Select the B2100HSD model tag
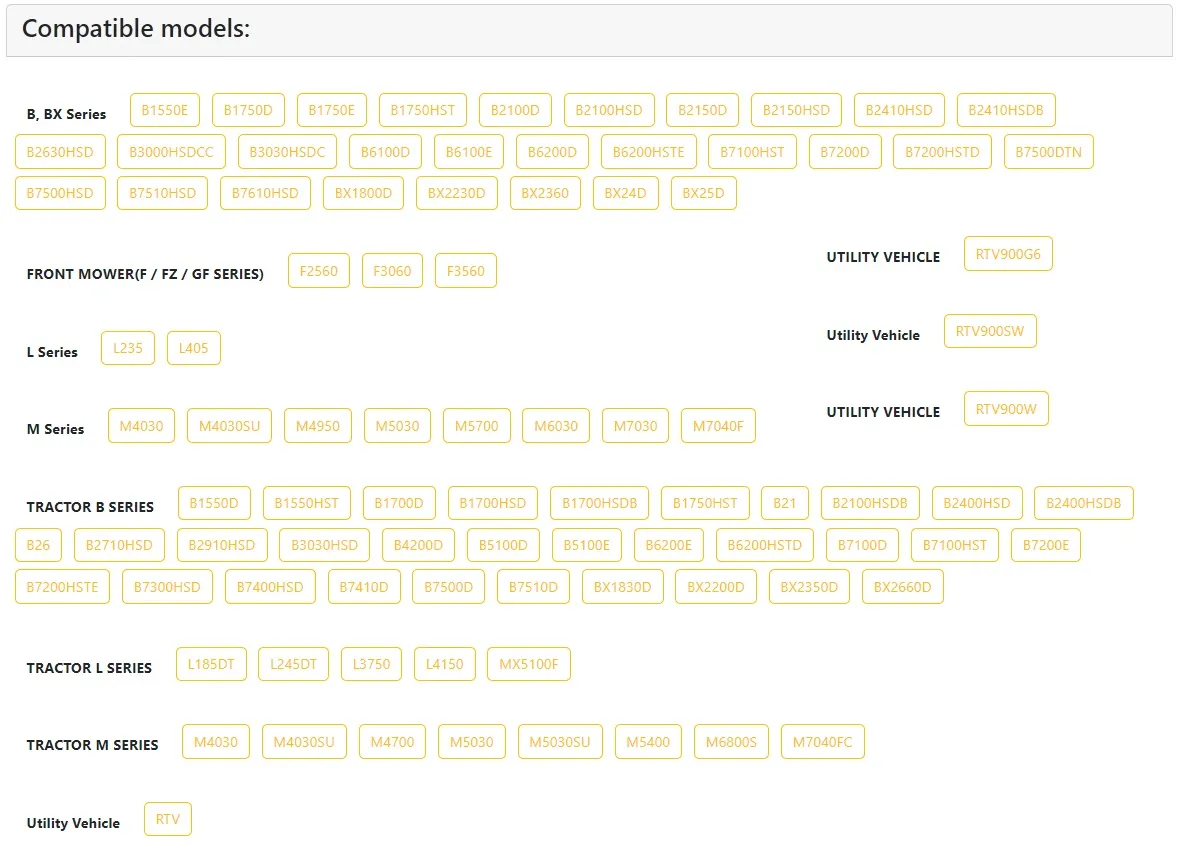 pos(609,110)
